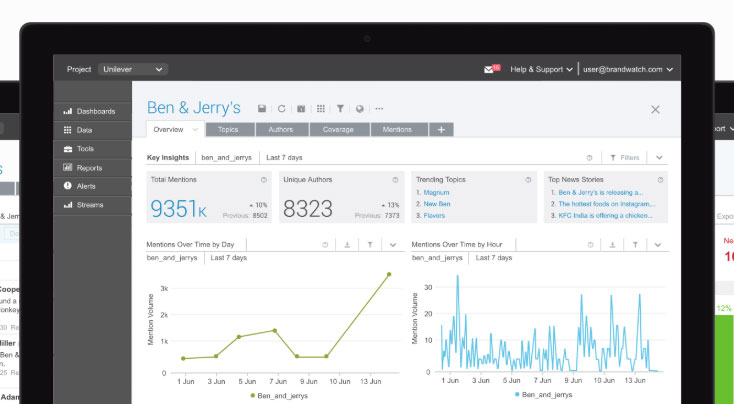Screen dimensions: 734x404
Task: Filter the Mentions Over Time by Hour chart
Action: (634, 244)
